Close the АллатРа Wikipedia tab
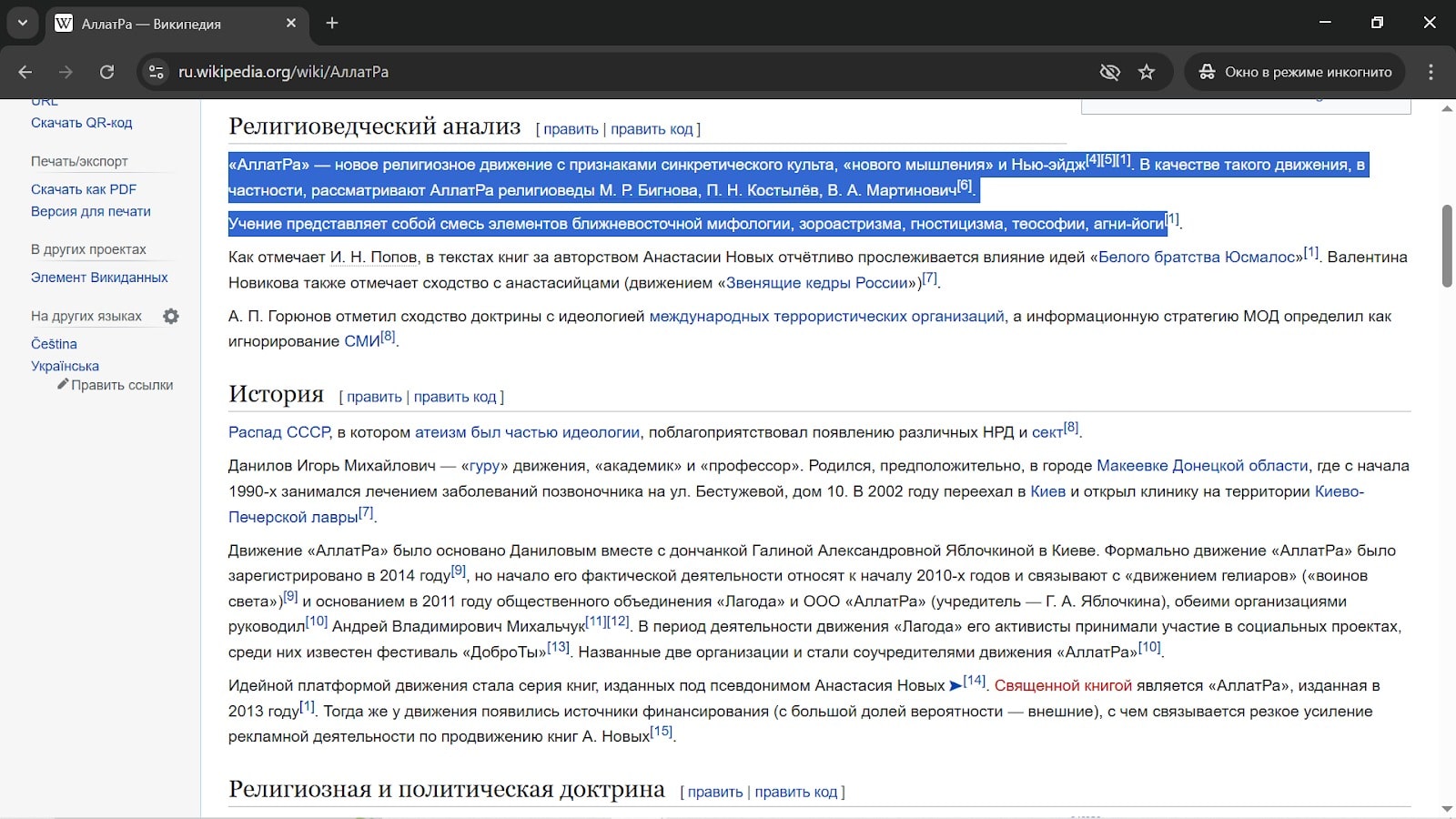The width and height of the screenshot is (1456, 819). [x=291, y=23]
